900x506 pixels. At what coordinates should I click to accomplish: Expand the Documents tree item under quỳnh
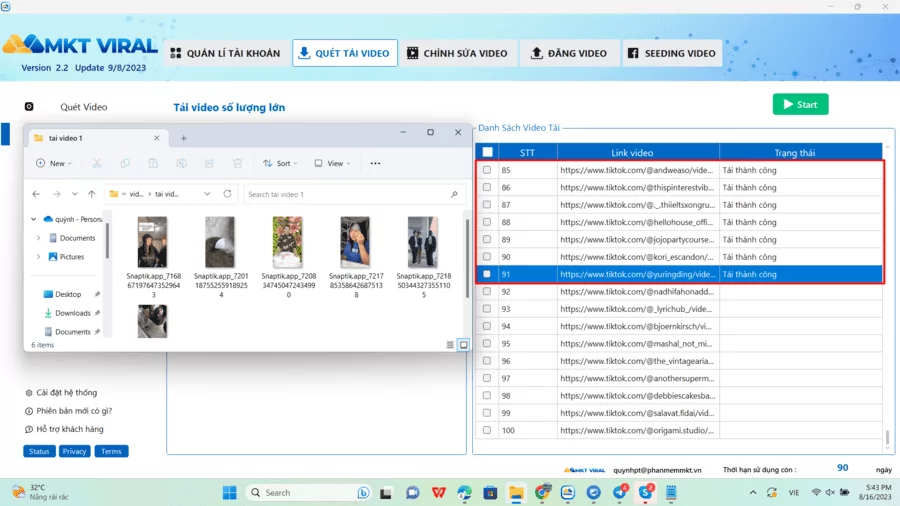tap(38, 238)
